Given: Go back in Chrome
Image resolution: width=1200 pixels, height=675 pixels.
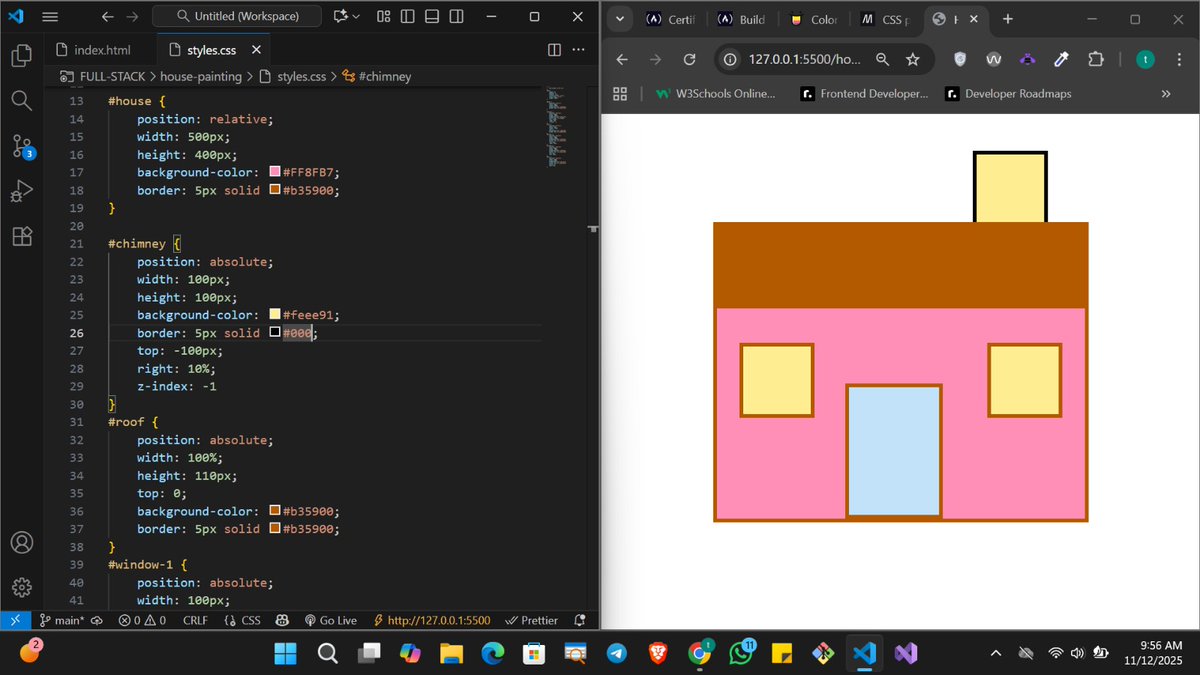Looking at the screenshot, I should point(621,60).
